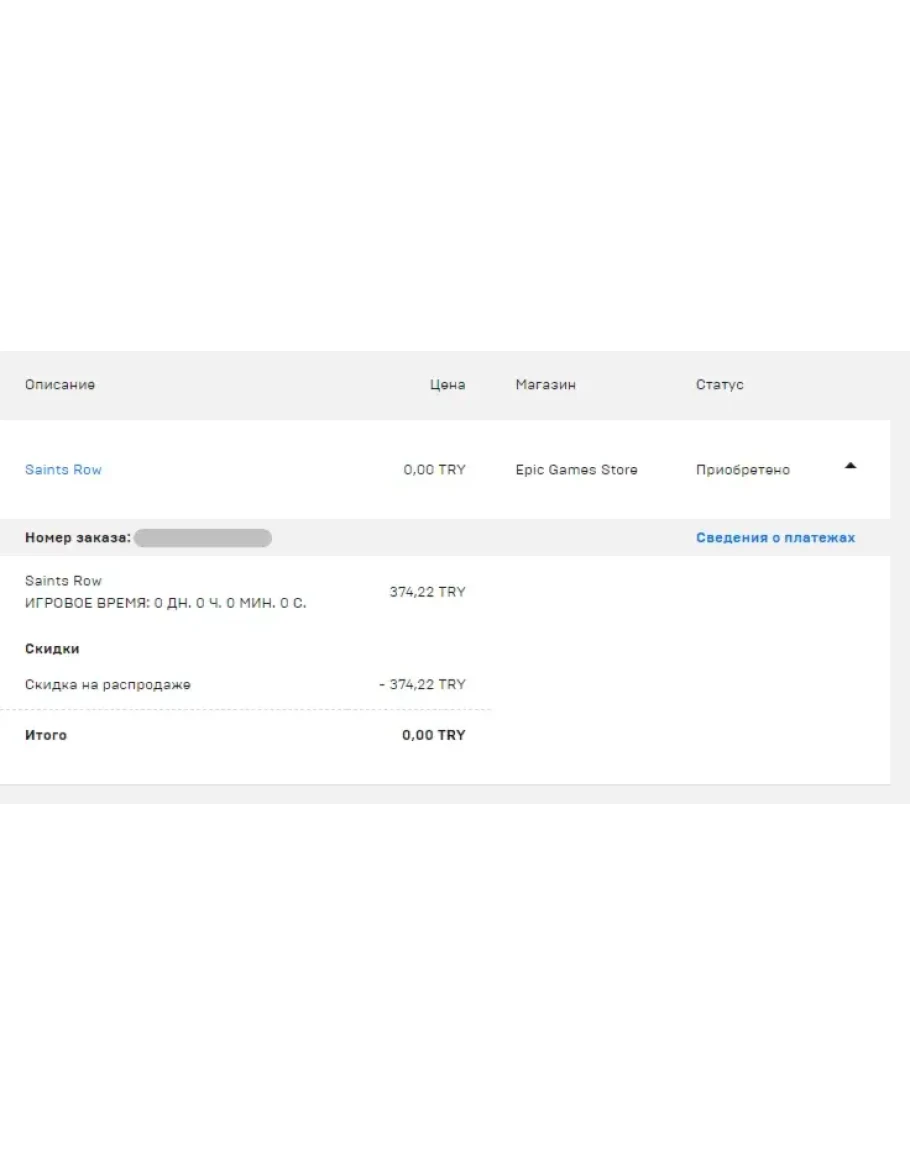
Task: Click the Итого total label
Action: coord(46,735)
